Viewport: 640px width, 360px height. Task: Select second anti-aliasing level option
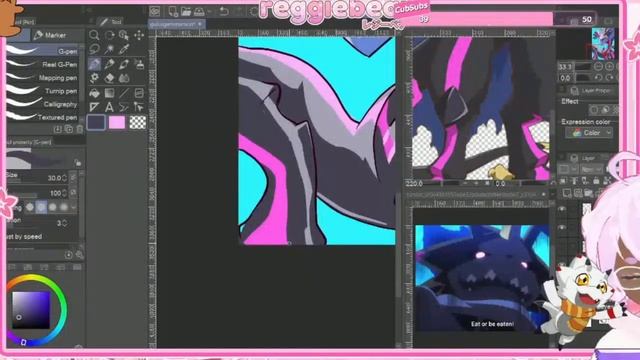click(x=41, y=207)
